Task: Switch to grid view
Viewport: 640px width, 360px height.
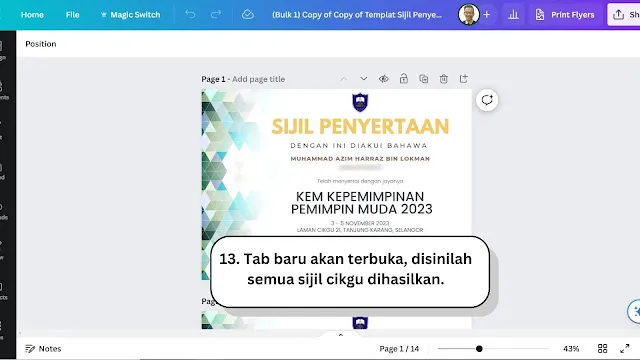Action: pyautogui.click(x=602, y=349)
